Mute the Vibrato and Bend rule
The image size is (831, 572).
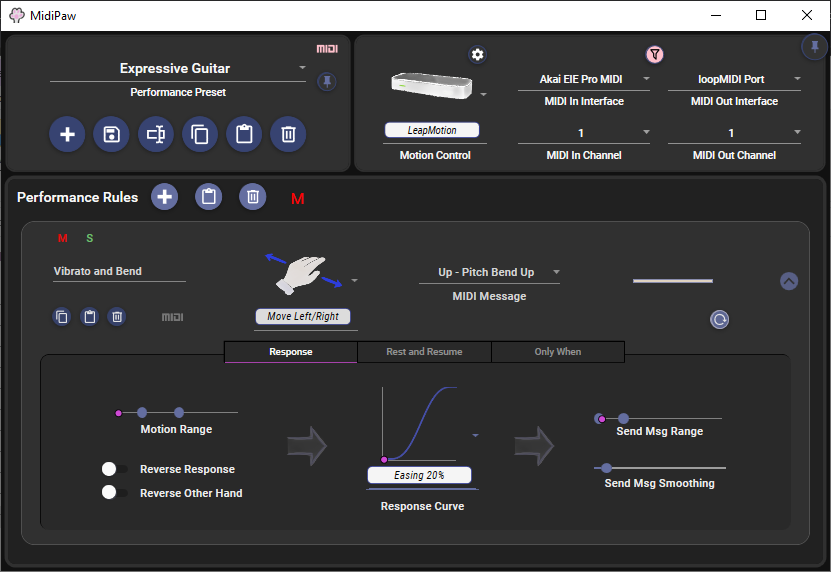pos(63,238)
